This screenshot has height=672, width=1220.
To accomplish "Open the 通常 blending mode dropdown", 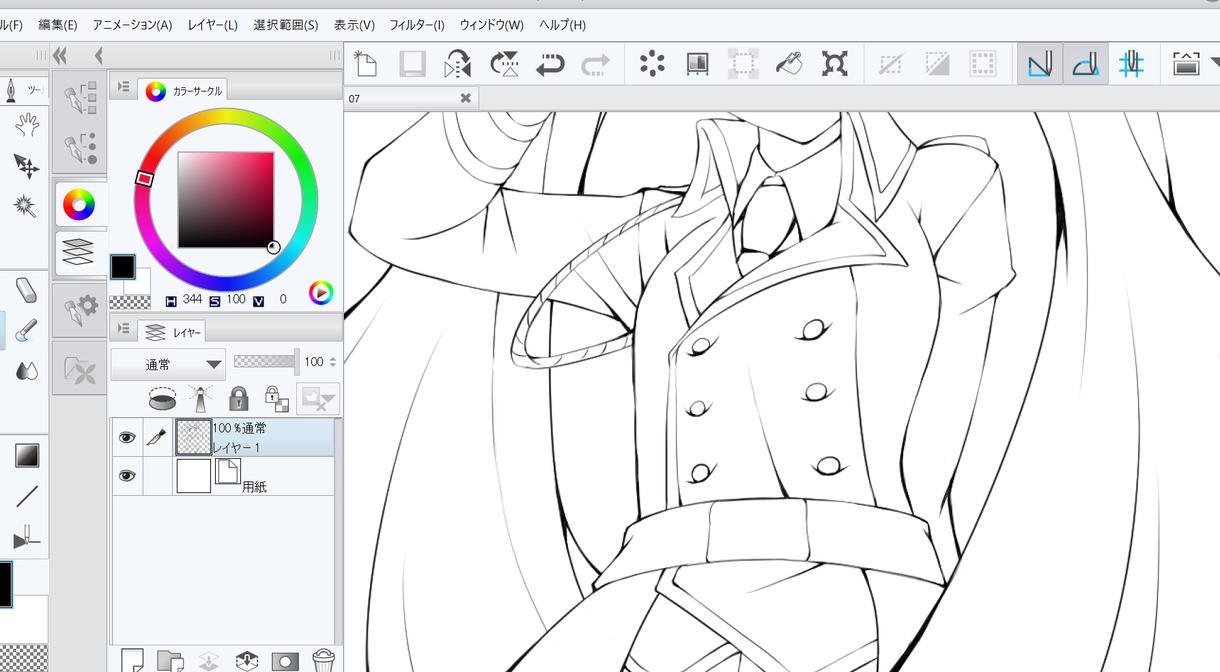I will pyautogui.click(x=169, y=365).
